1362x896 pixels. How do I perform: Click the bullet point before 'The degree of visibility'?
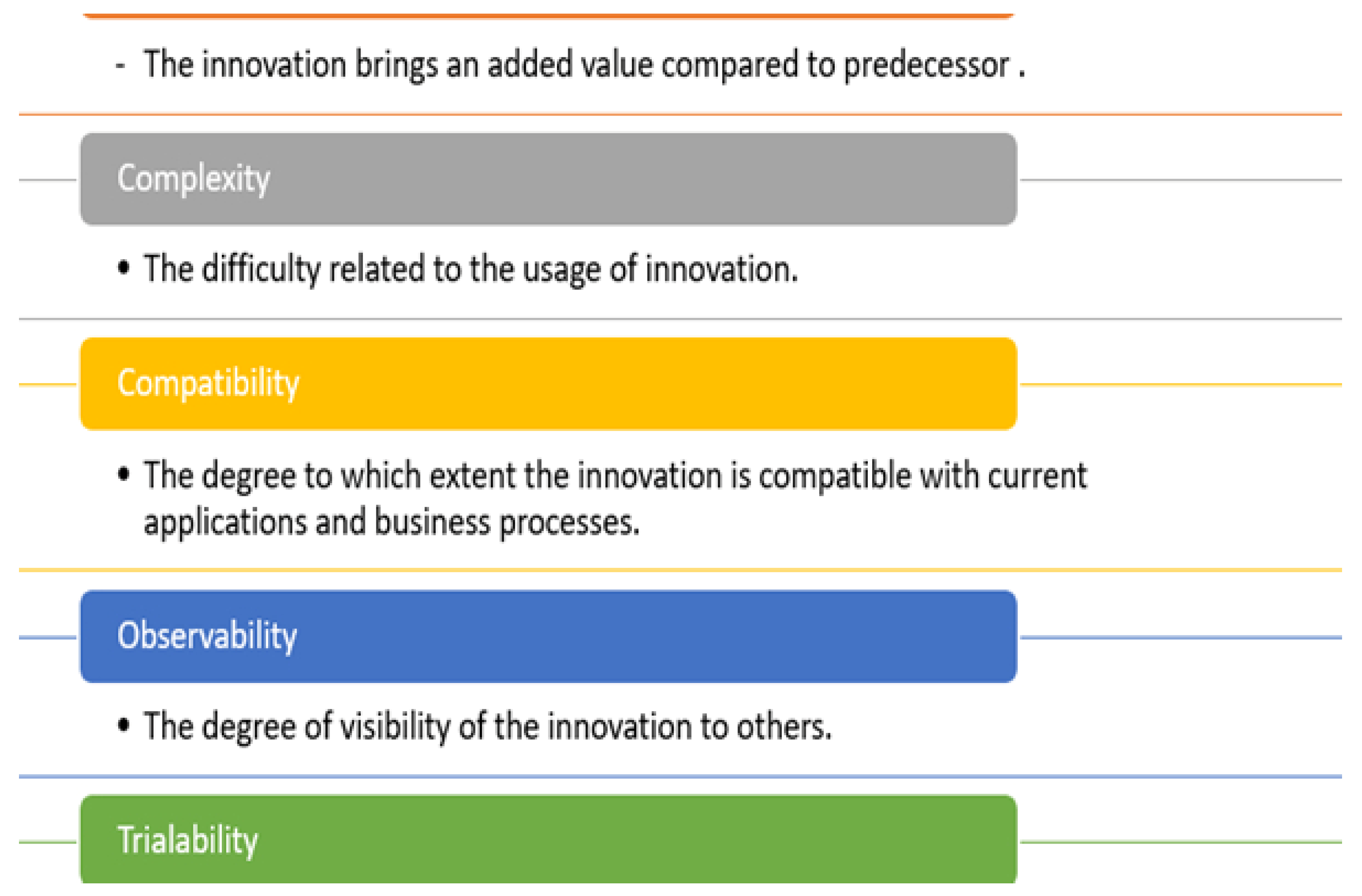123,725
